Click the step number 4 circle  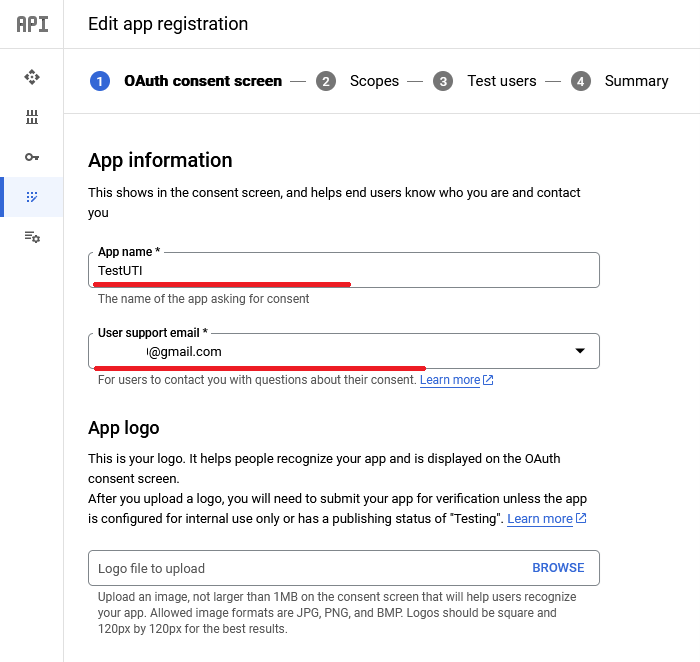coord(580,81)
